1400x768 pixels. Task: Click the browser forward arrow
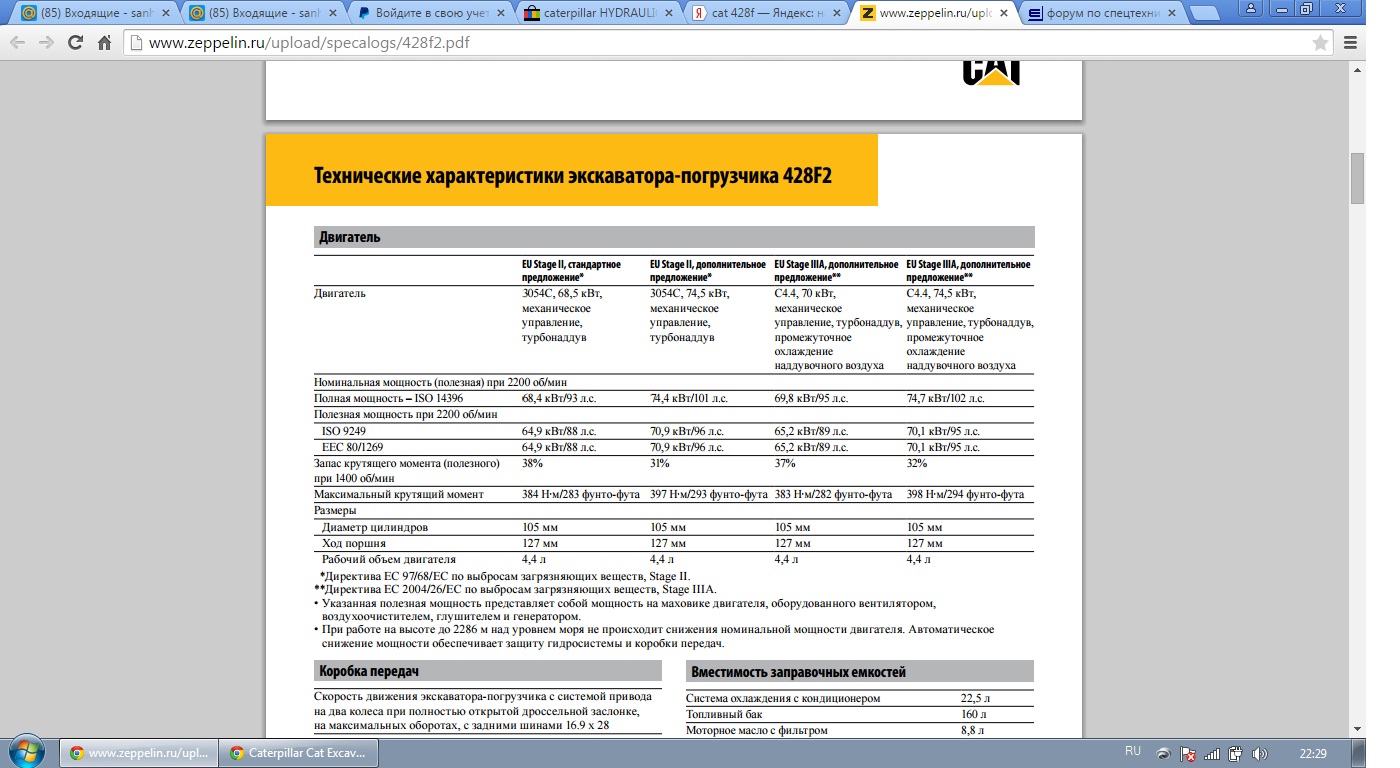pos(46,43)
